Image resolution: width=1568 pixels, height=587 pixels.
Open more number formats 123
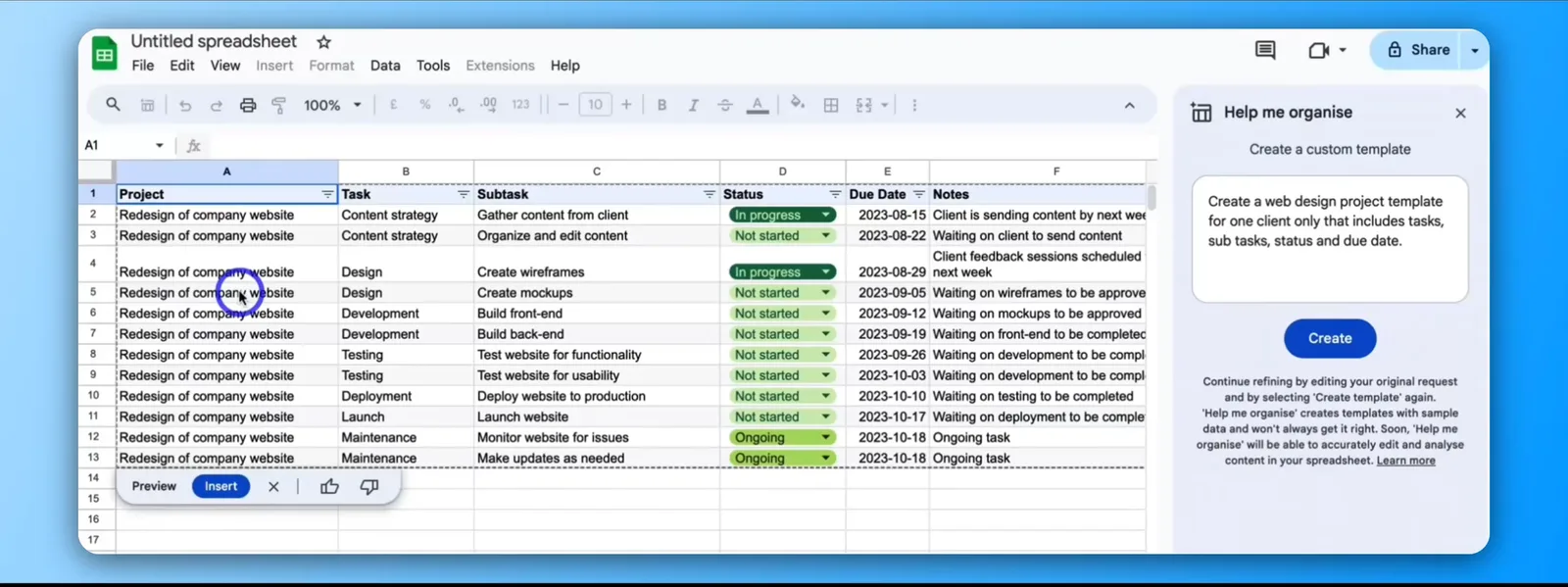pyautogui.click(x=520, y=105)
